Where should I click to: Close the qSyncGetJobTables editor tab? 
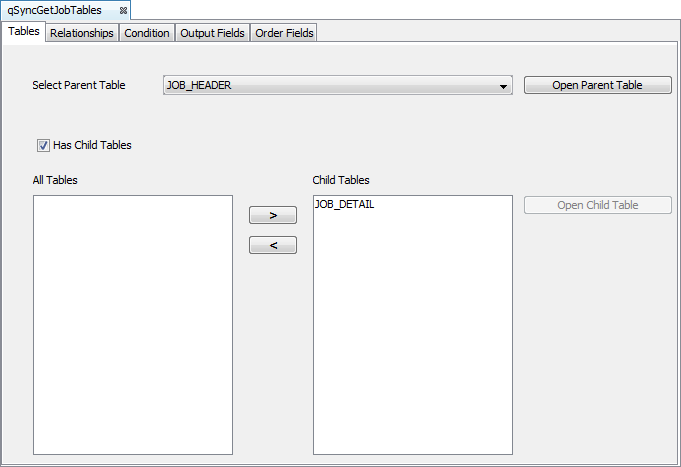pyautogui.click(x=123, y=10)
